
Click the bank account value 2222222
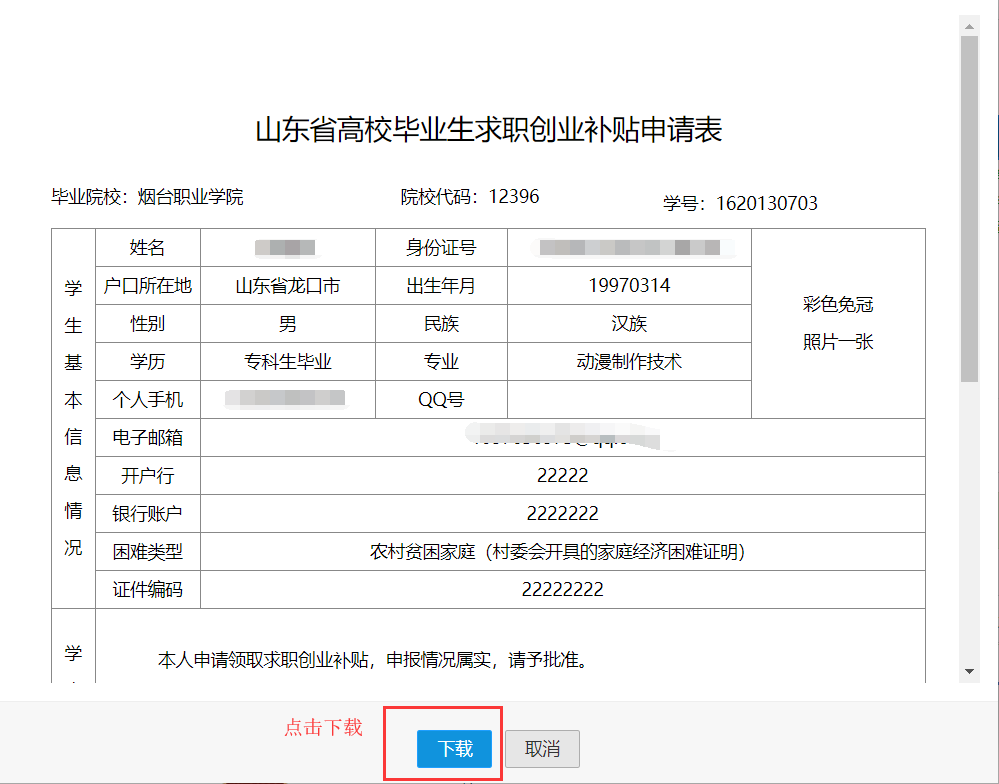(x=562, y=514)
